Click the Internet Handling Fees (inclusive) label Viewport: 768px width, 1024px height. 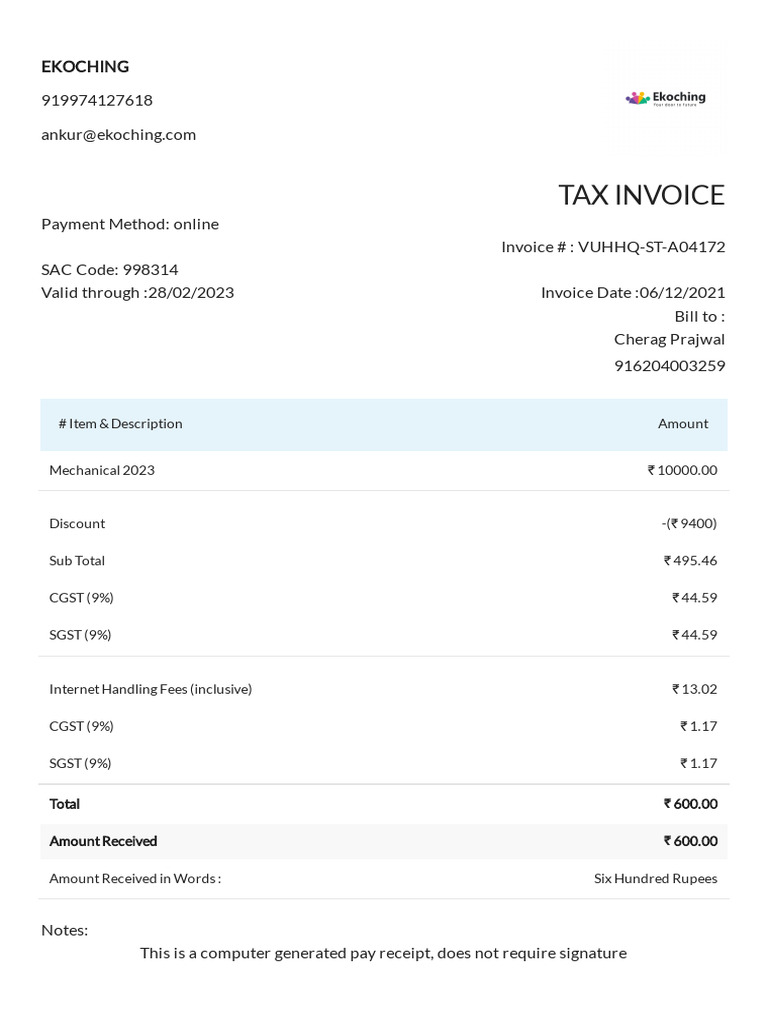(150, 689)
